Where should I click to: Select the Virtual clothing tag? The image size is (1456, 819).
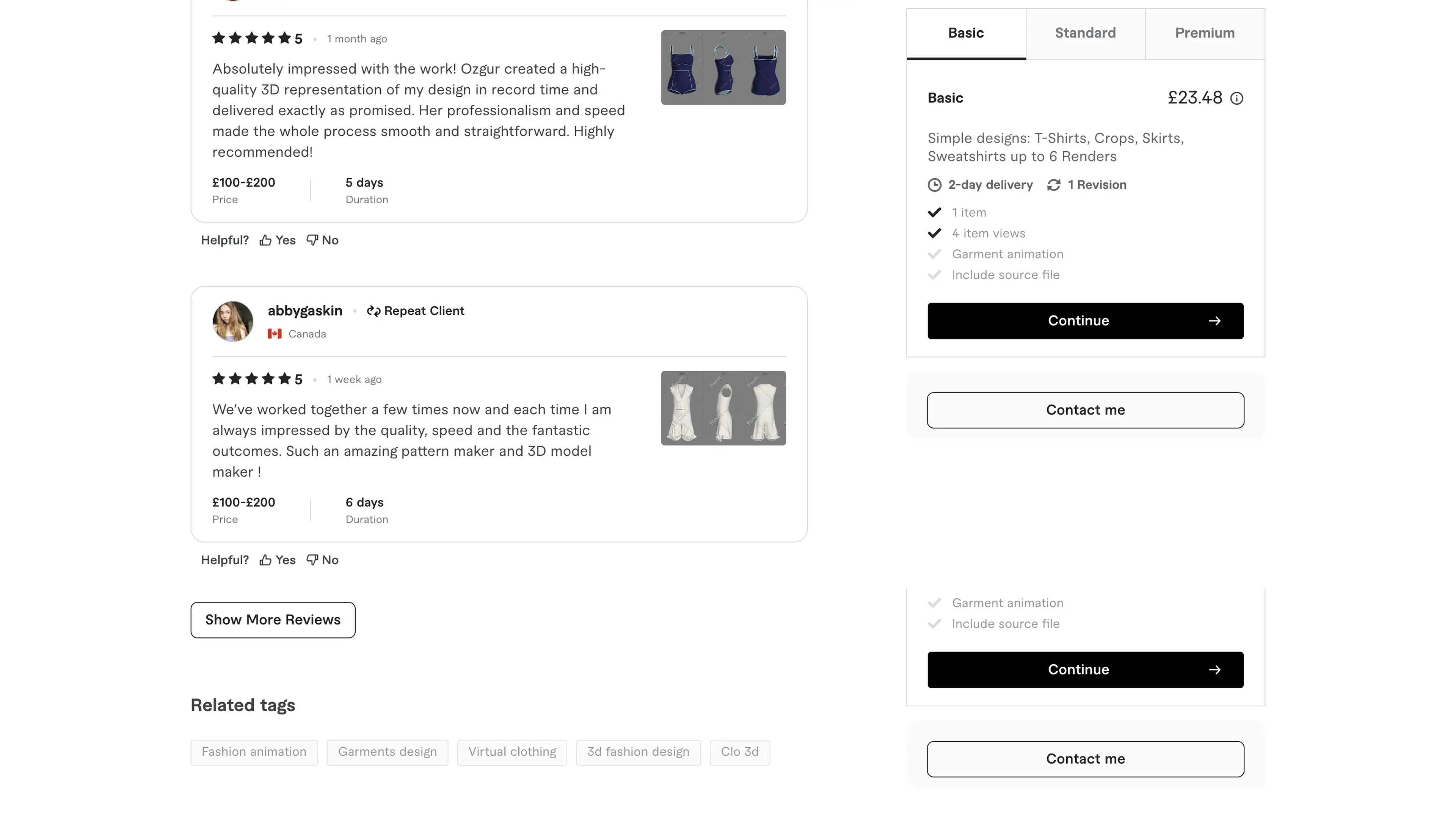(x=512, y=752)
